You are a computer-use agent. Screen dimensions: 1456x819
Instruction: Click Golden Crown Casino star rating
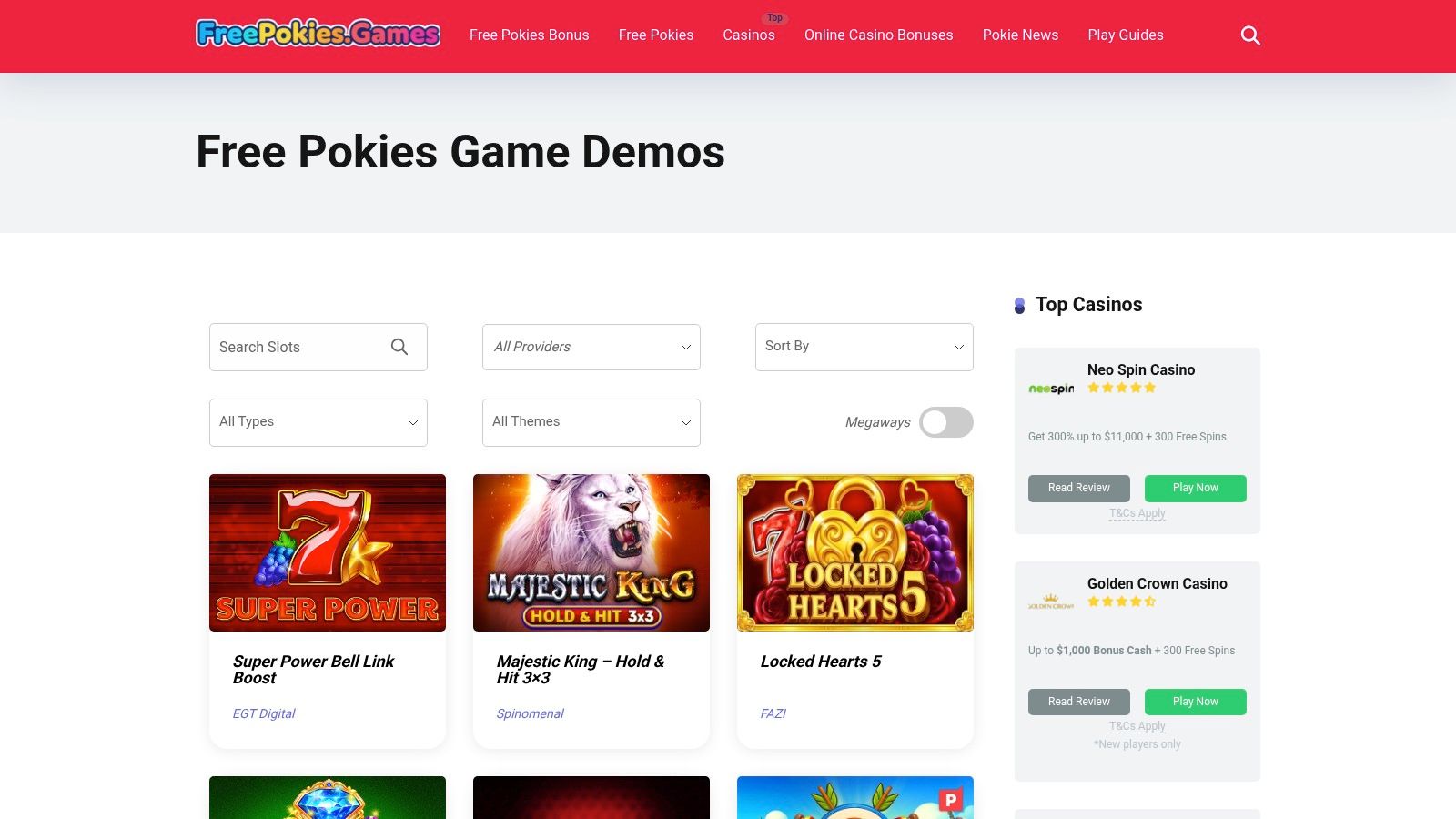(x=1121, y=602)
